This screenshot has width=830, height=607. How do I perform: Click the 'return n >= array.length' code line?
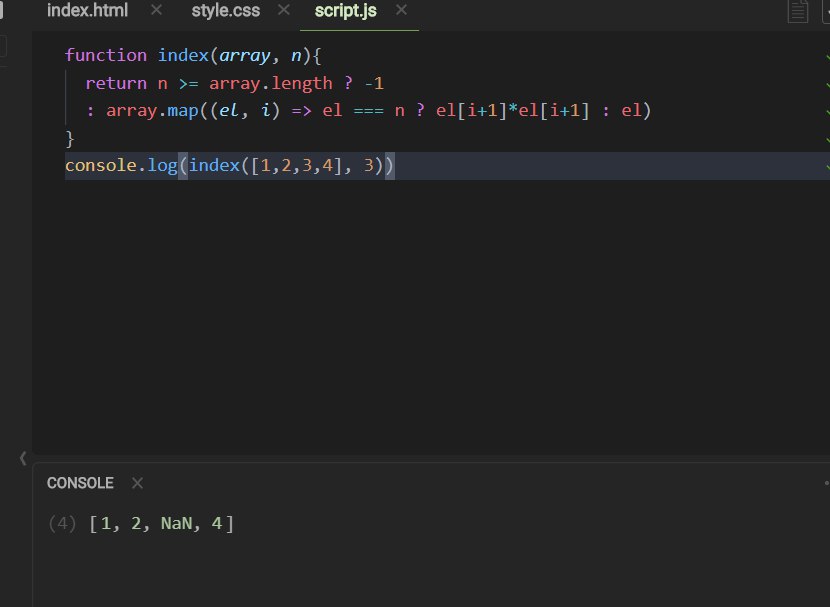[234, 83]
